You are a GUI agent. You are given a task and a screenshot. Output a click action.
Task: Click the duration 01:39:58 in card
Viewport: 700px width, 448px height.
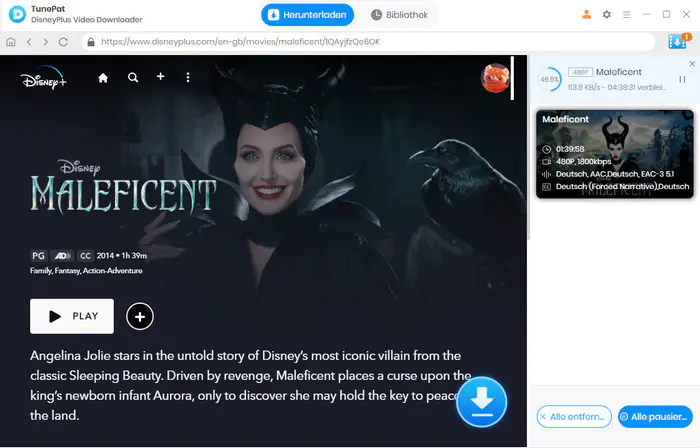click(570, 149)
